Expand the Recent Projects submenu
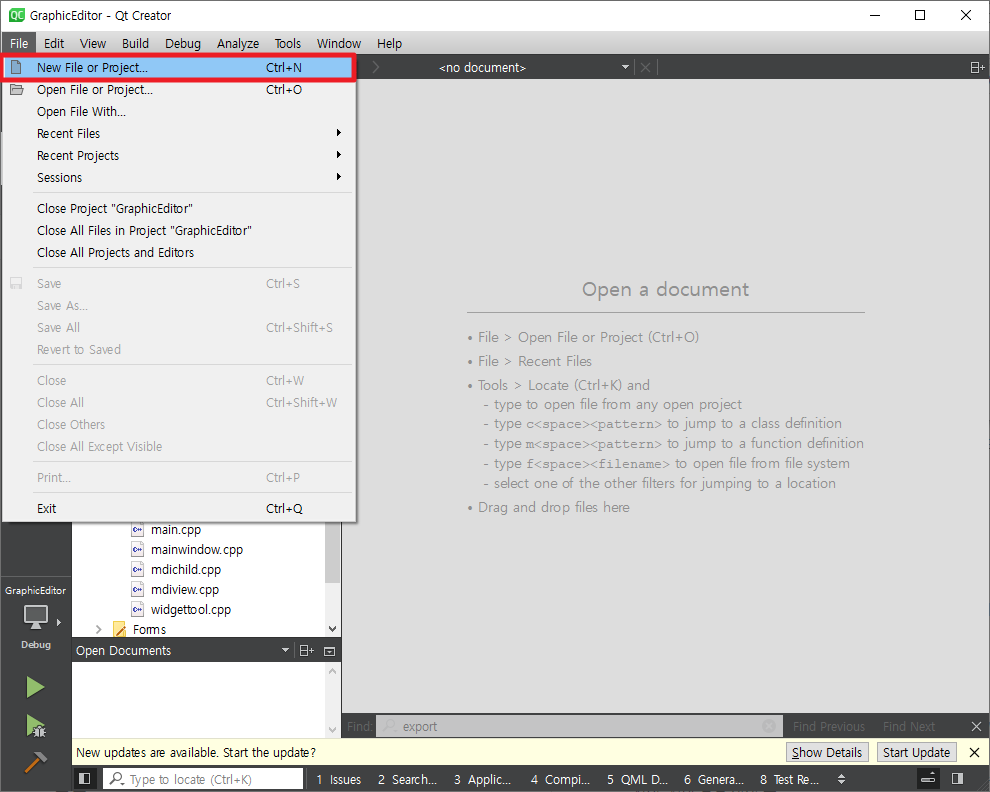The width and height of the screenshot is (990, 792). (x=179, y=155)
